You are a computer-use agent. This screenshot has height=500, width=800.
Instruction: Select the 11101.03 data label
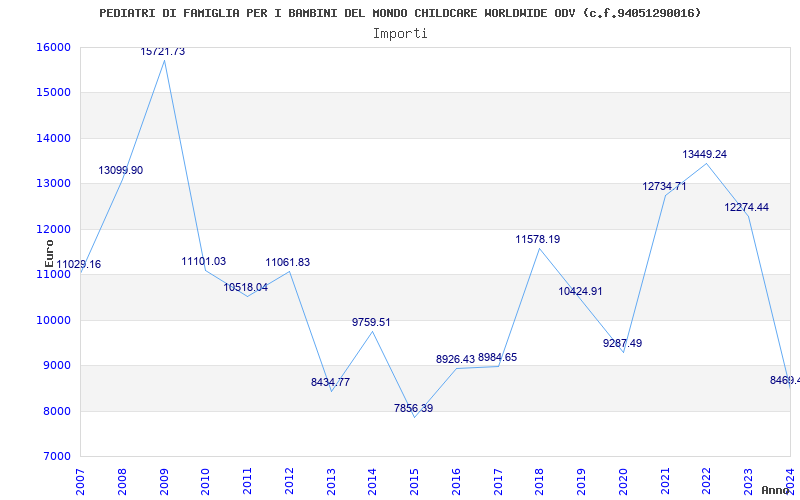204,261
